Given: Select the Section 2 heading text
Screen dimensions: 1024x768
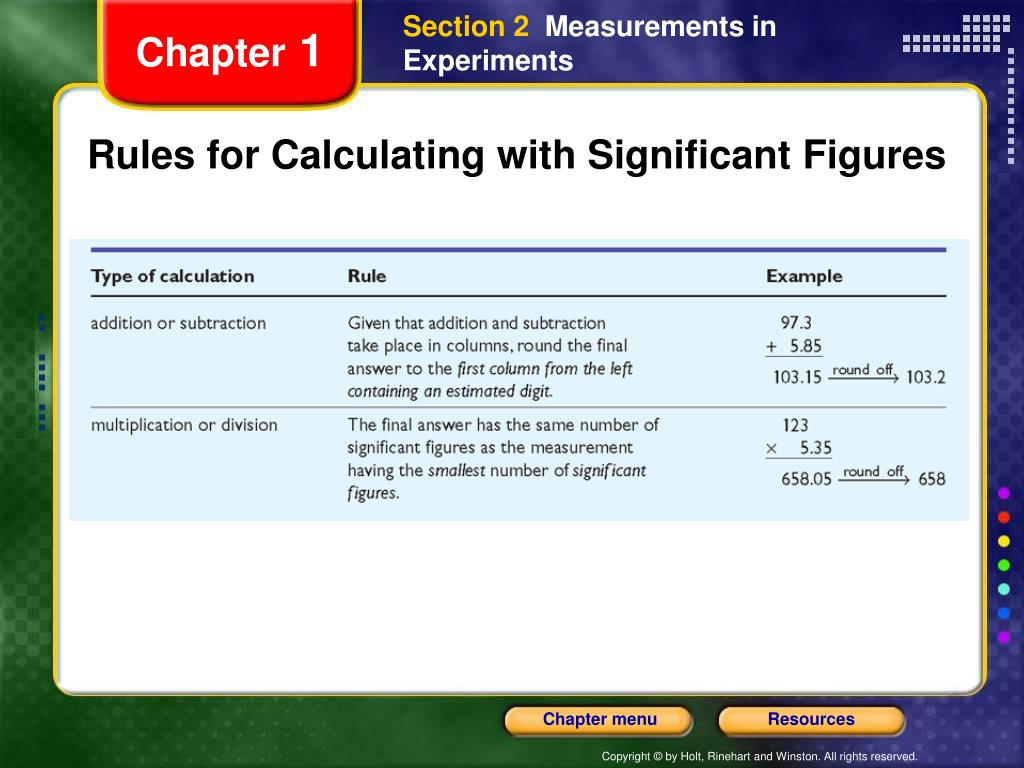Looking at the screenshot, I should click(466, 27).
